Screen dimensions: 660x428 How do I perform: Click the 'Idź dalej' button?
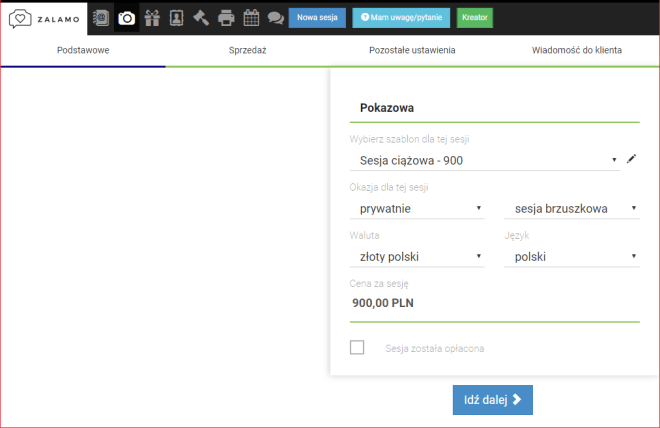(493, 400)
